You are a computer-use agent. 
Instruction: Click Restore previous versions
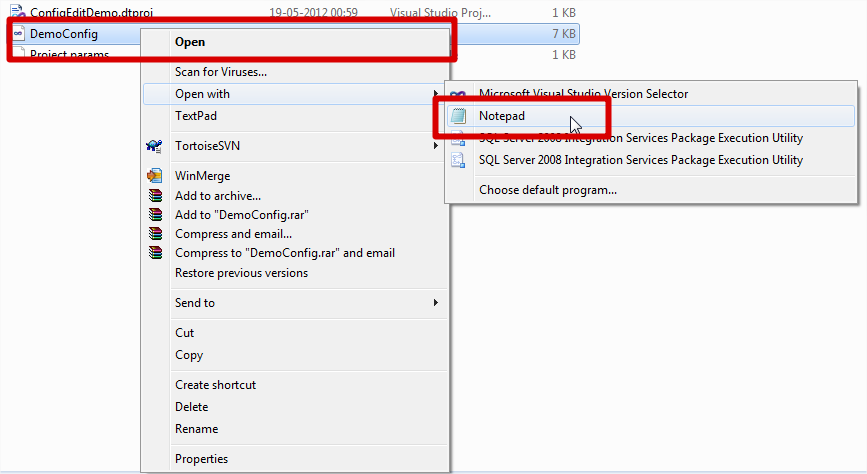(x=241, y=273)
